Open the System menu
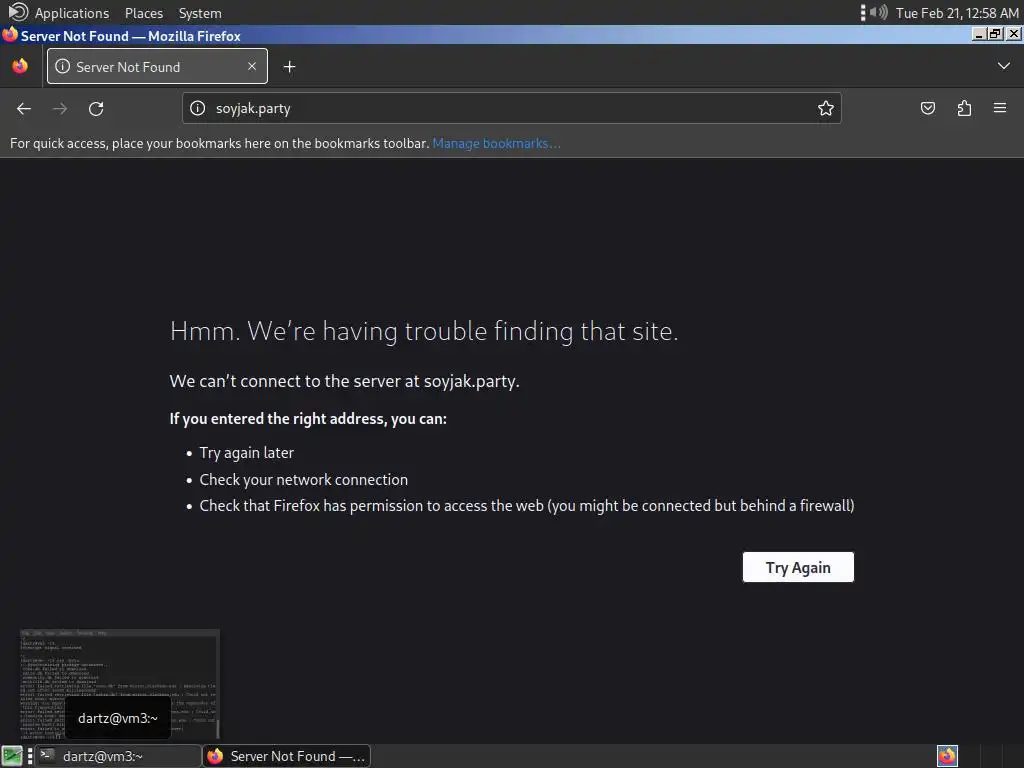 point(200,13)
